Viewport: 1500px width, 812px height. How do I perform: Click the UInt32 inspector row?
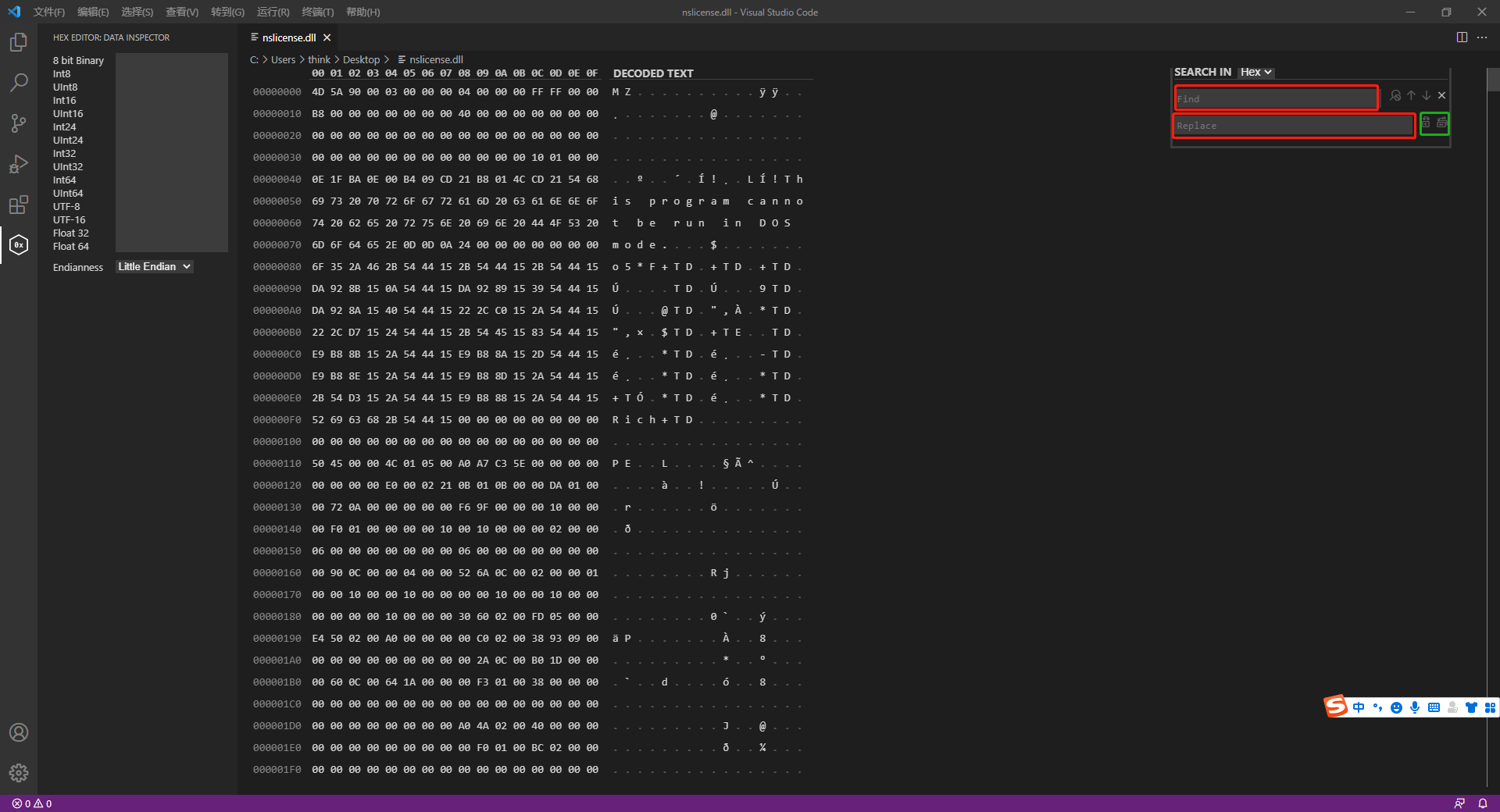tap(68, 167)
